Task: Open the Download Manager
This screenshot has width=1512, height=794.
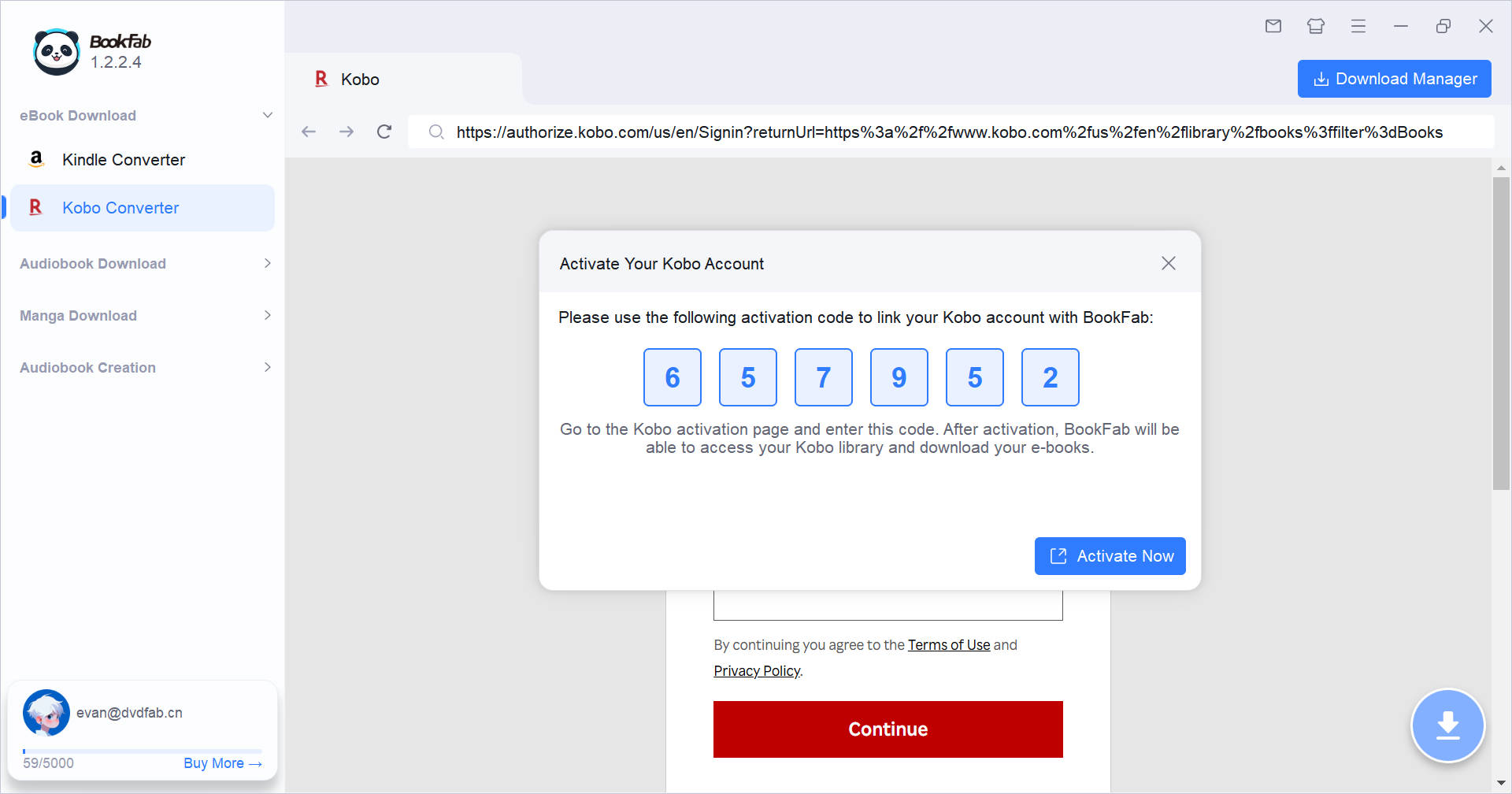Action: tap(1394, 79)
